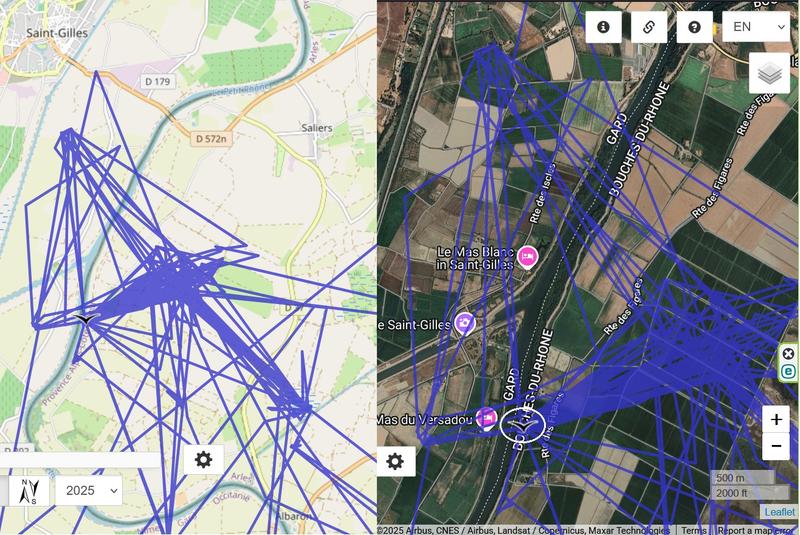Image resolution: width=800 pixels, height=535 pixels.
Task: Close the side widget with X
Action: (788, 353)
